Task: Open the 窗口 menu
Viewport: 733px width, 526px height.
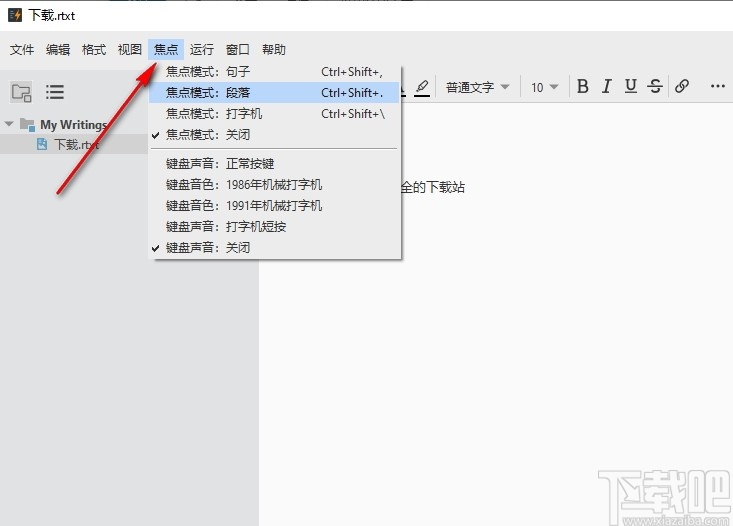Action: (237, 50)
